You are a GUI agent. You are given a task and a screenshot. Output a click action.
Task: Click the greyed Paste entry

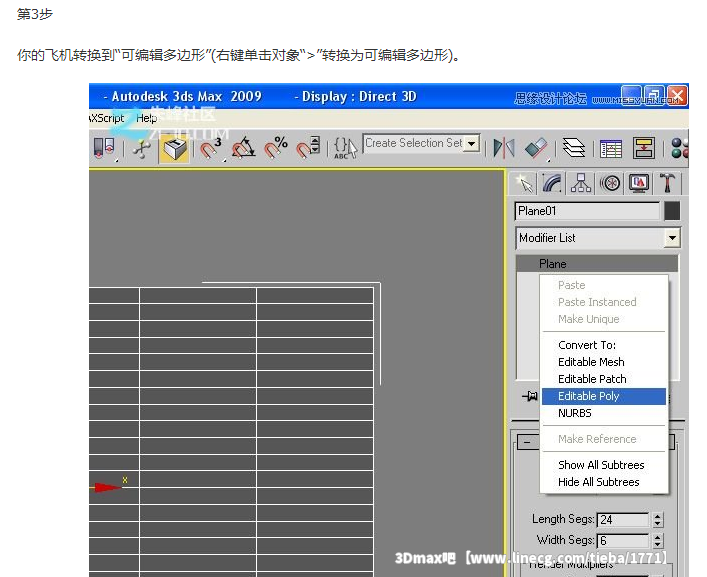(571, 285)
